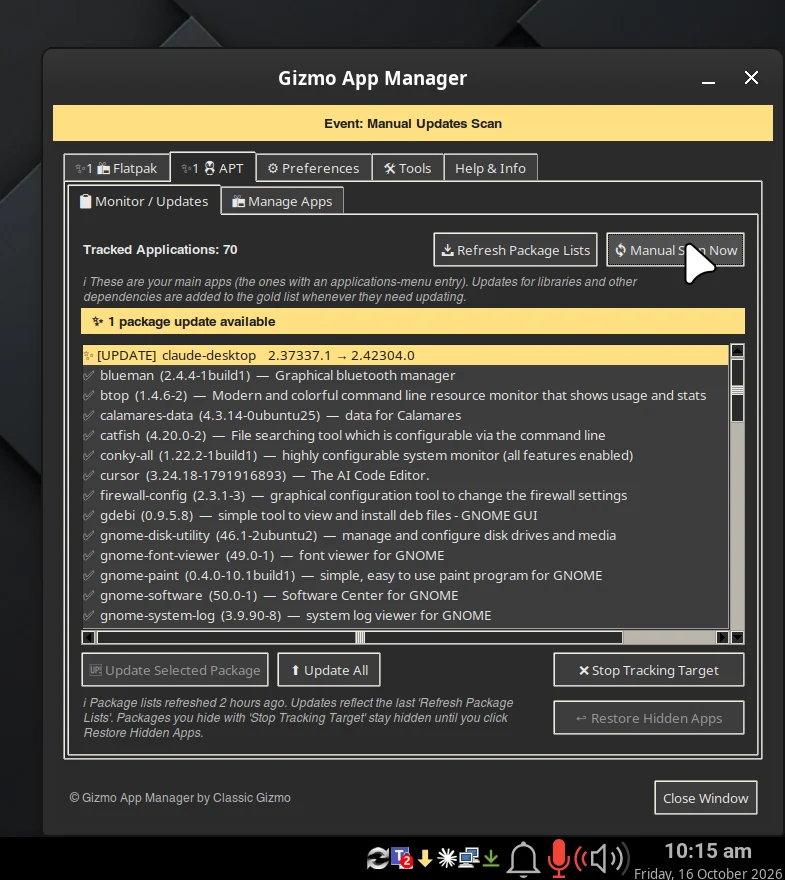
Task: Click the yellow down-arrow tray icon
Action: click(425, 858)
